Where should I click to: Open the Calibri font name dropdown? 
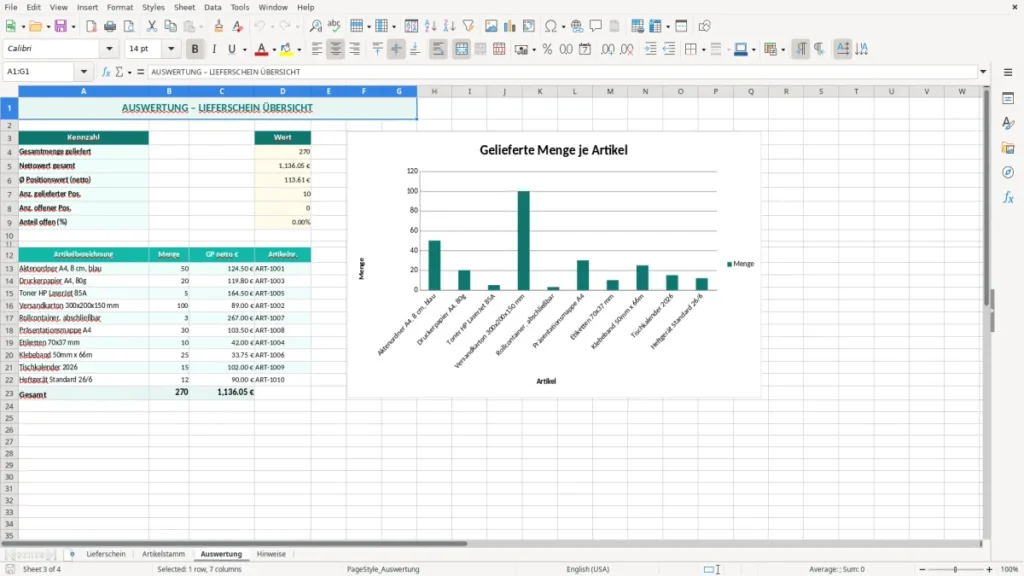pos(109,48)
